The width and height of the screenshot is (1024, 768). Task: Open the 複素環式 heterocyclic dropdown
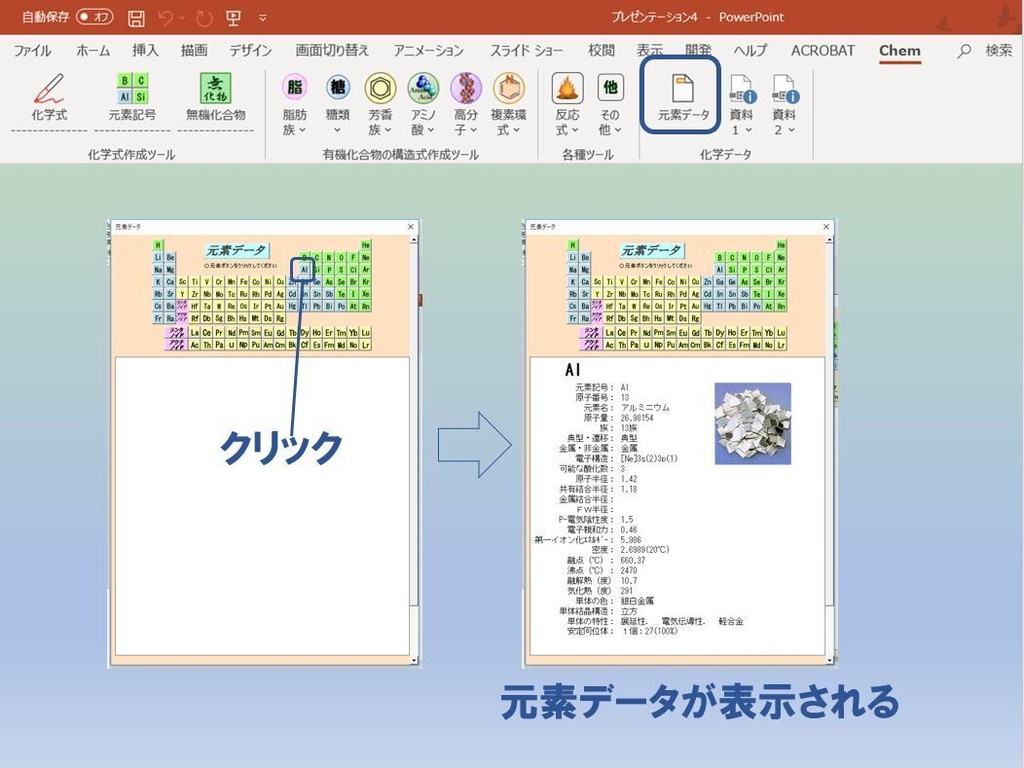click(509, 104)
